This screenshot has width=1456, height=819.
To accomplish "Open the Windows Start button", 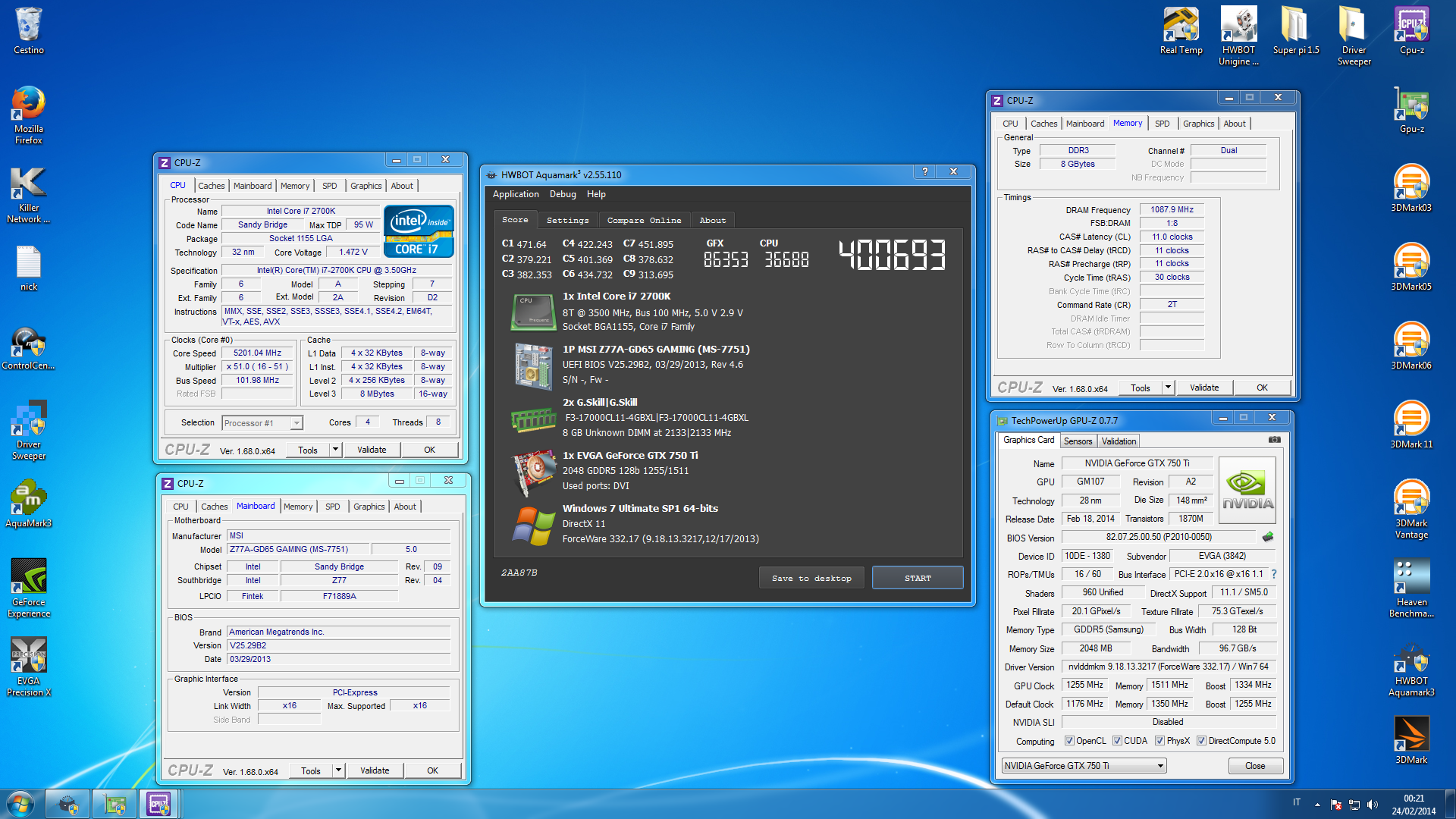I will click(x=20, y=803).
